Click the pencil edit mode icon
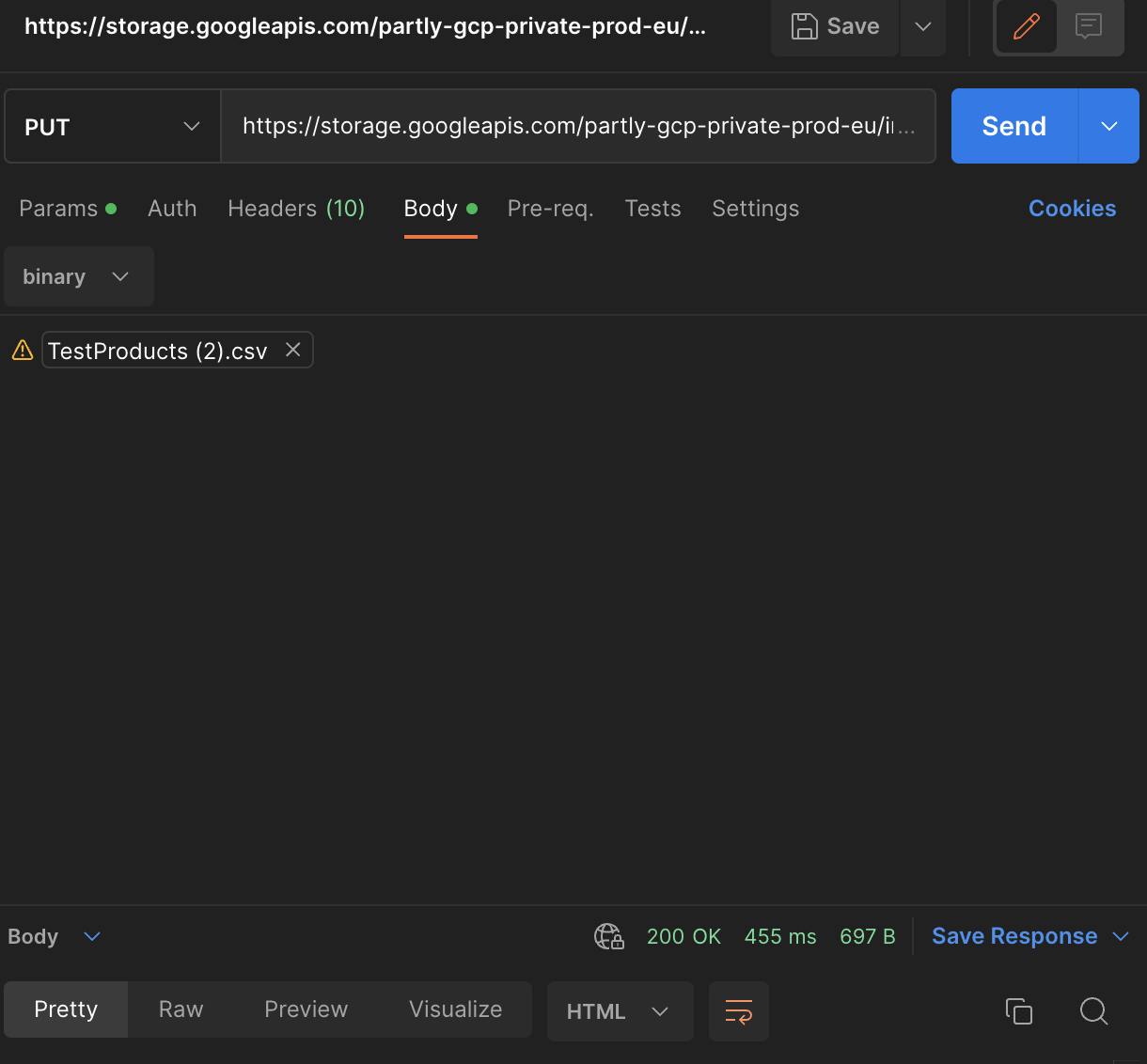This screenshot has height=1064, width=1147. point(1026,26)
